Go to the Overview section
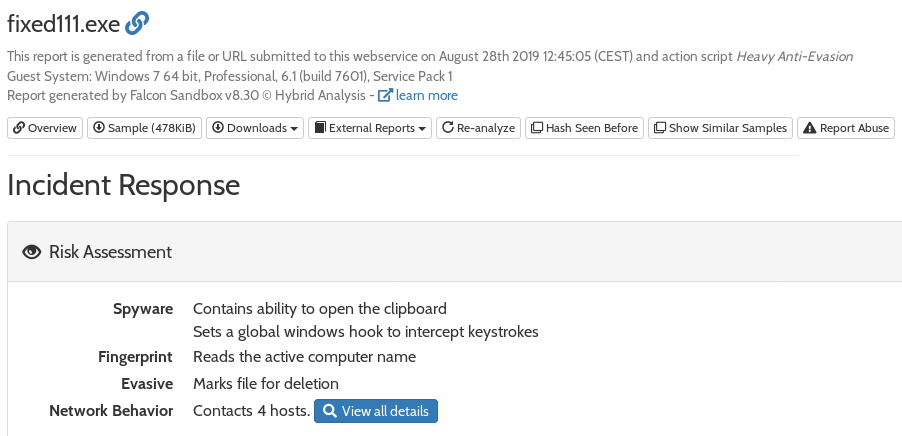Viewport: 902px width, 436px height. [45, 128]
